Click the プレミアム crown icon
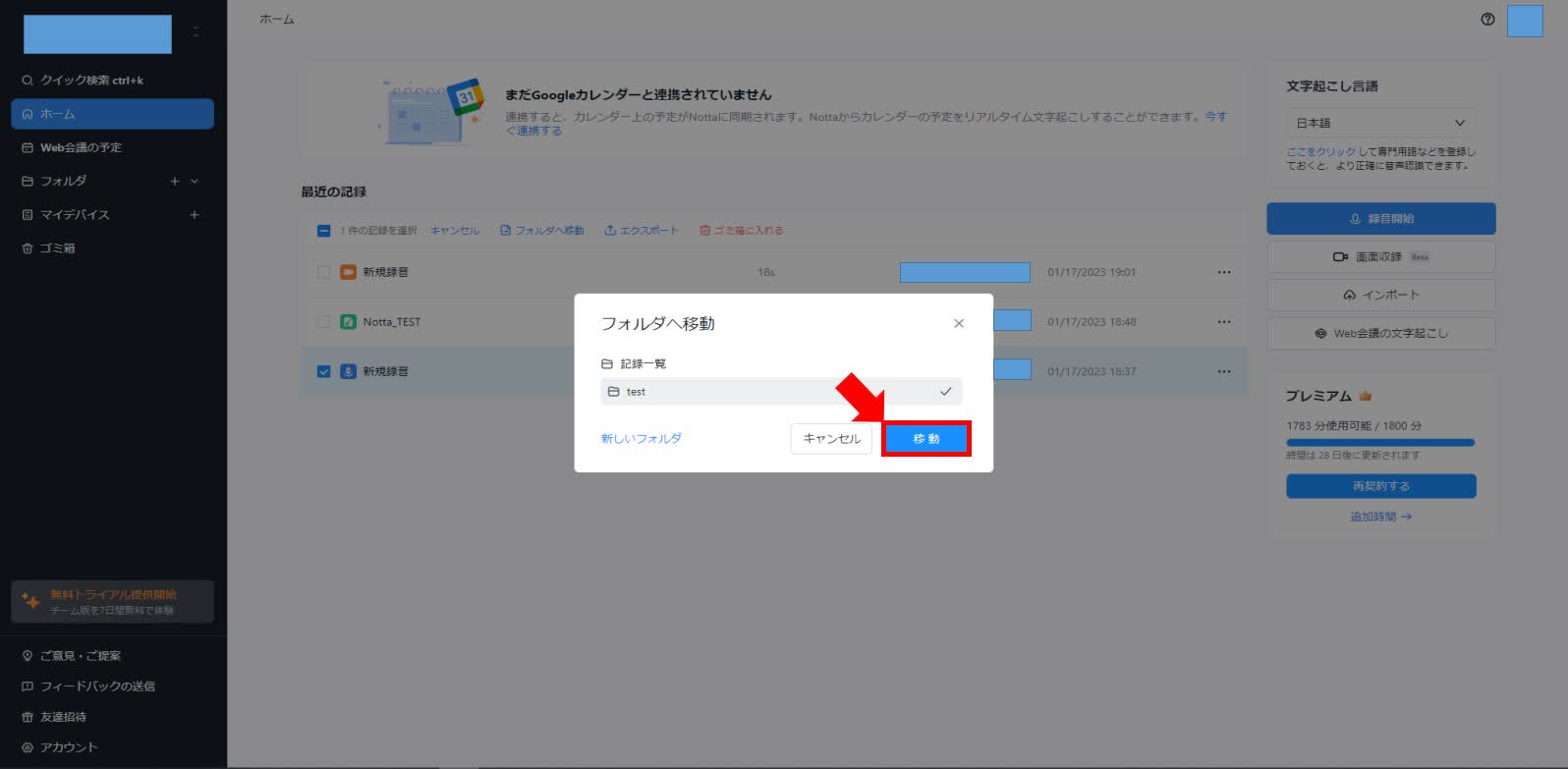Image resolution: width=1568 pixels, height=769 pixels. (1365, 396)
